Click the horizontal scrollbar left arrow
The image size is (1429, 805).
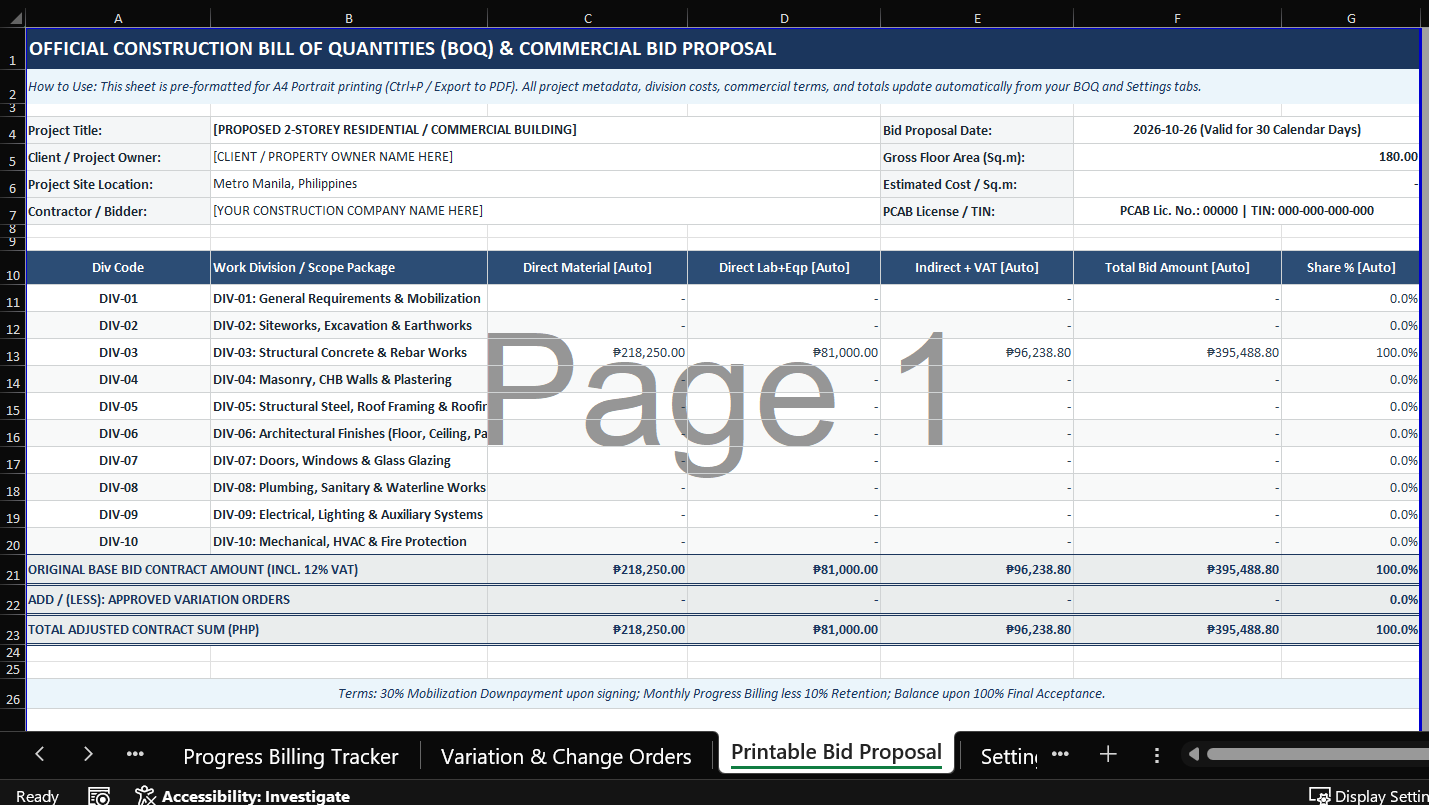click(1193, 754)
